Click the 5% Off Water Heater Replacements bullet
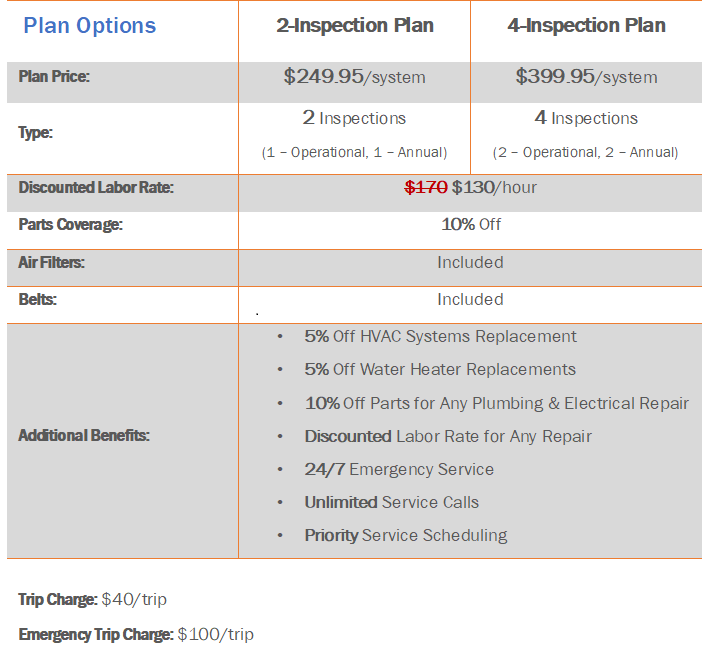Screen dimensions: 705x656 [x=440, y=369]
